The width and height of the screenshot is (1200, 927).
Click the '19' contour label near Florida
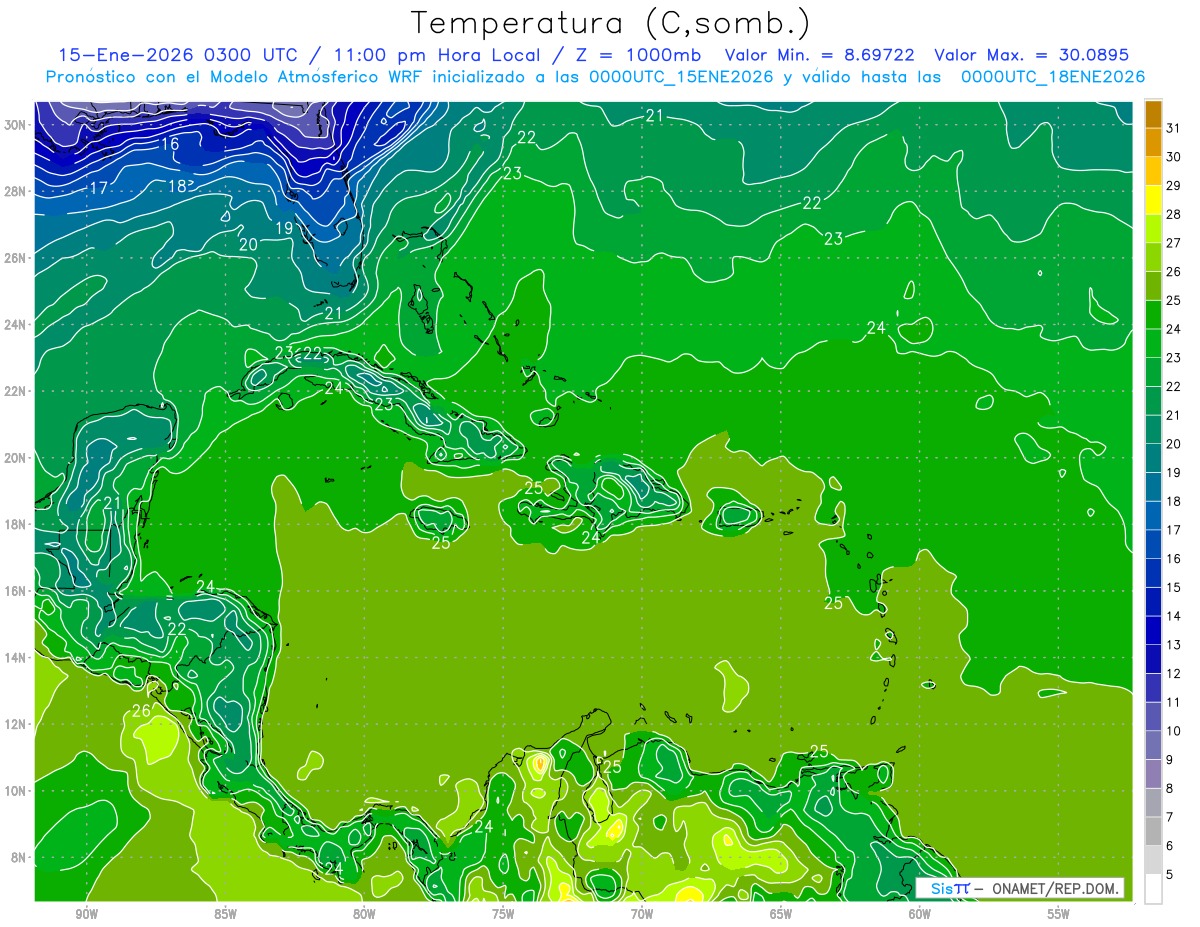284,228
